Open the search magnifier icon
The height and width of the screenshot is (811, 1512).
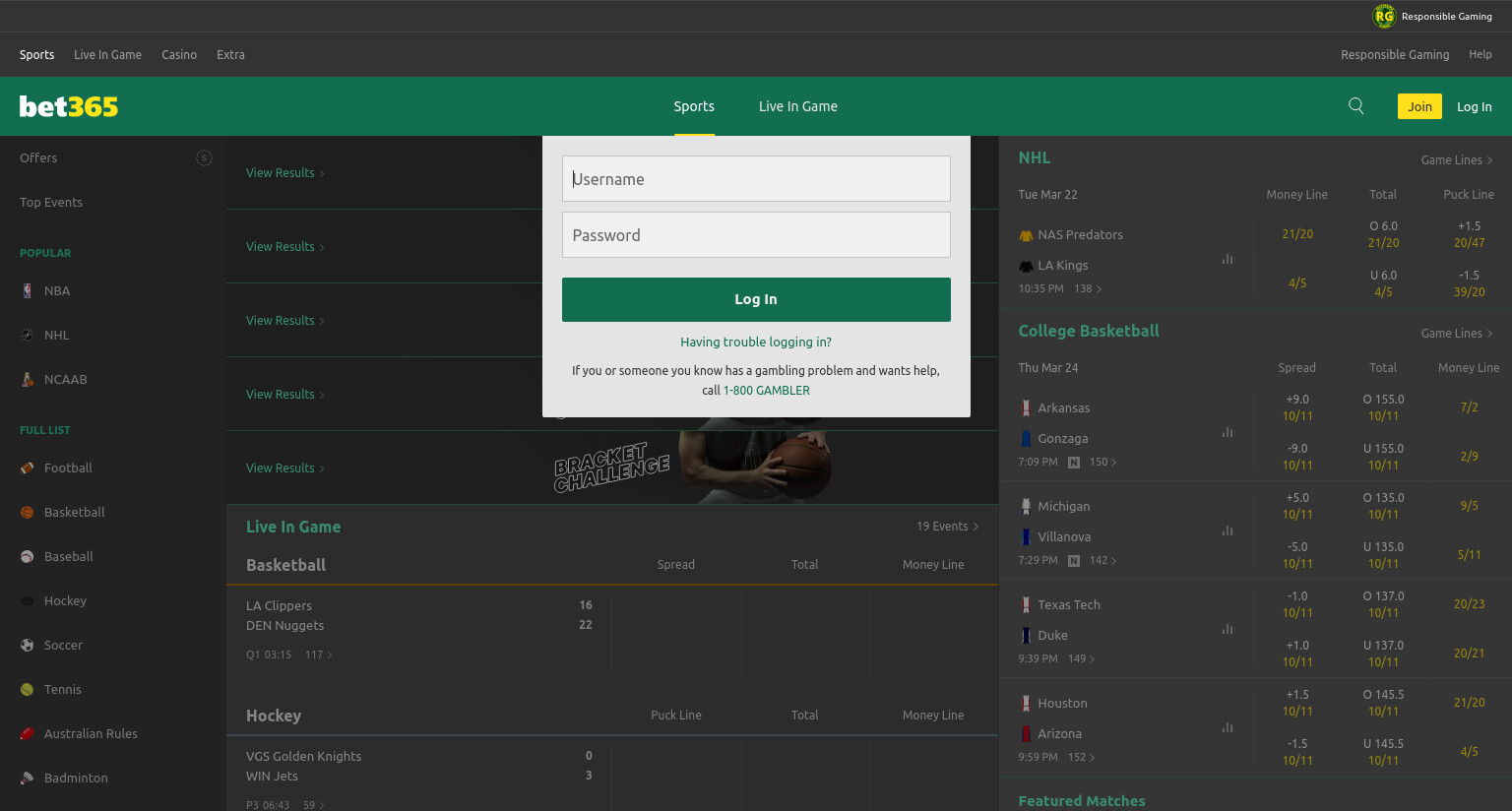click(x=1355, y=106)
